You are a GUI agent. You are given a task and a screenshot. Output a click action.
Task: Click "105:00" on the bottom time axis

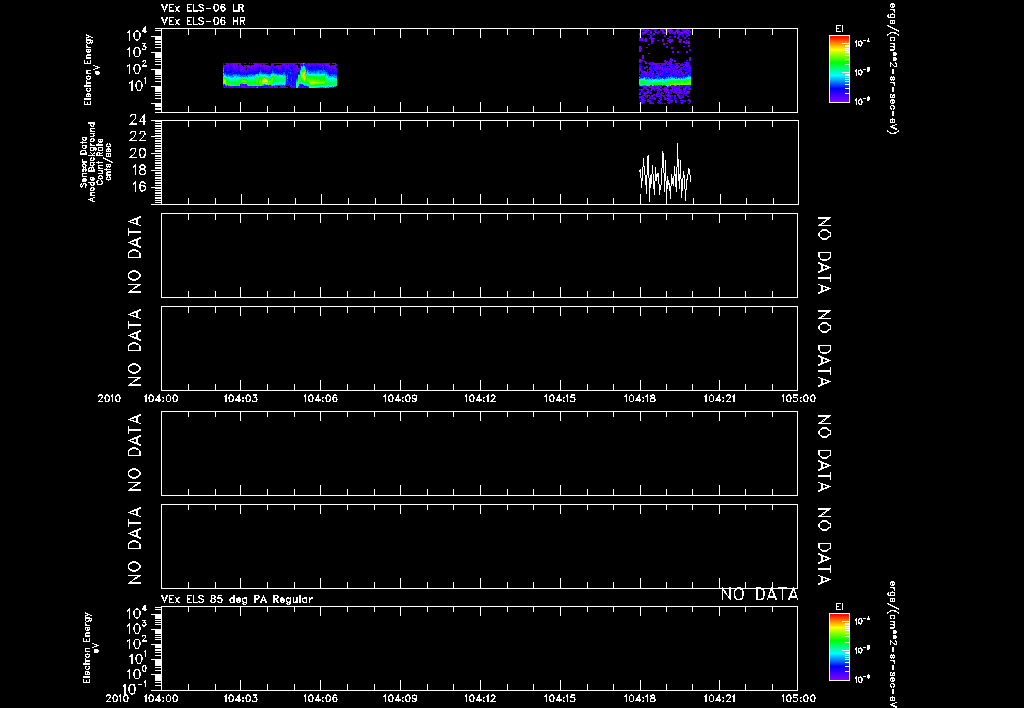point(798,699)
